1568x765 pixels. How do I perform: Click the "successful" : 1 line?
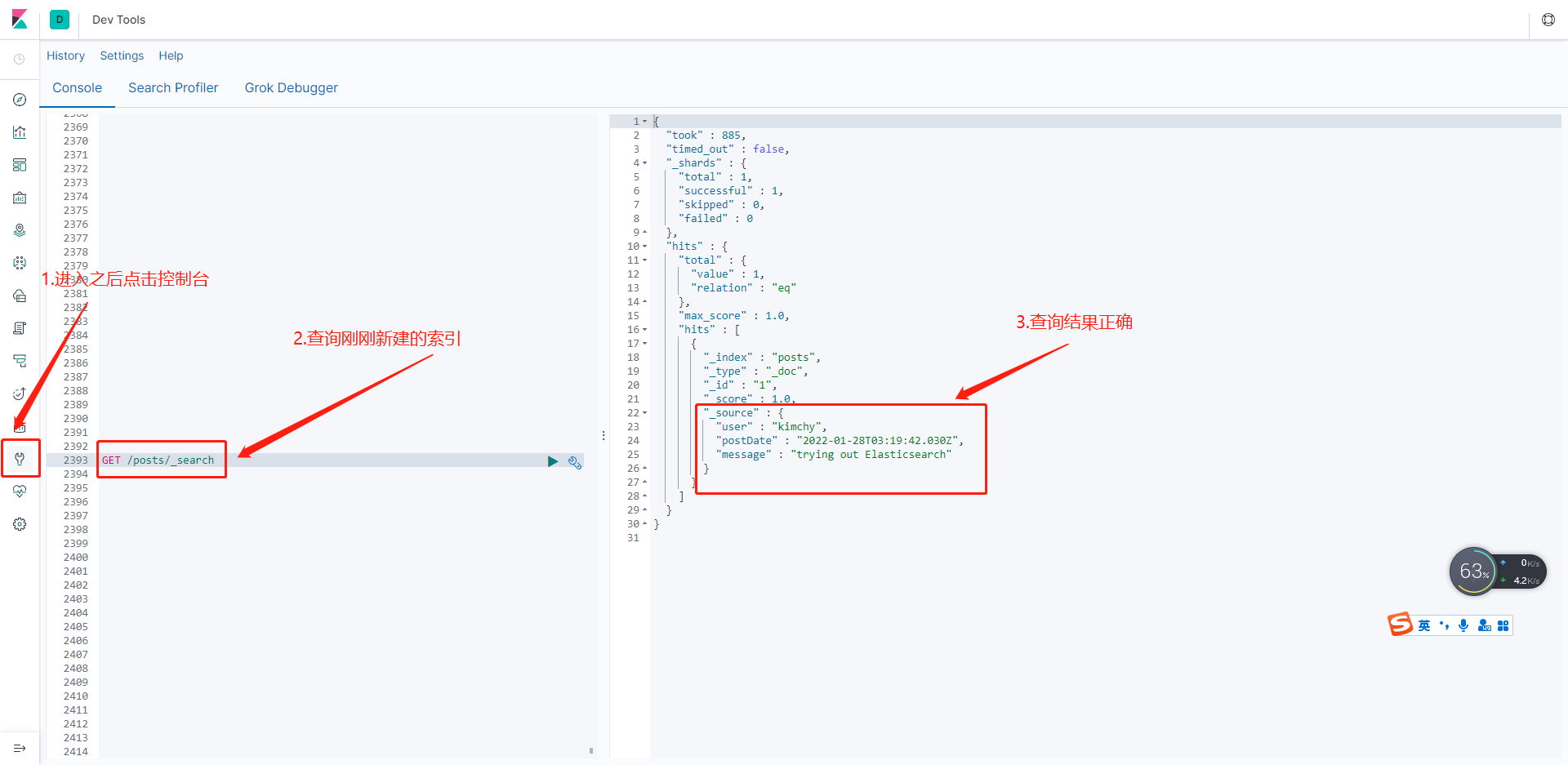click(731, 190)
